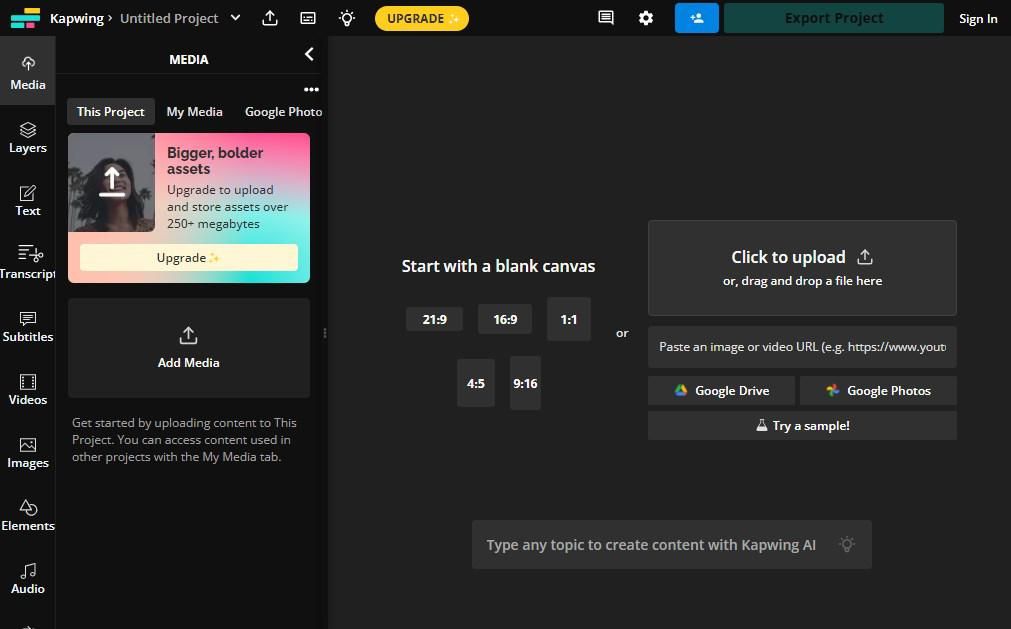
Task: Import from Google Drive button
Action: [721, 391]
